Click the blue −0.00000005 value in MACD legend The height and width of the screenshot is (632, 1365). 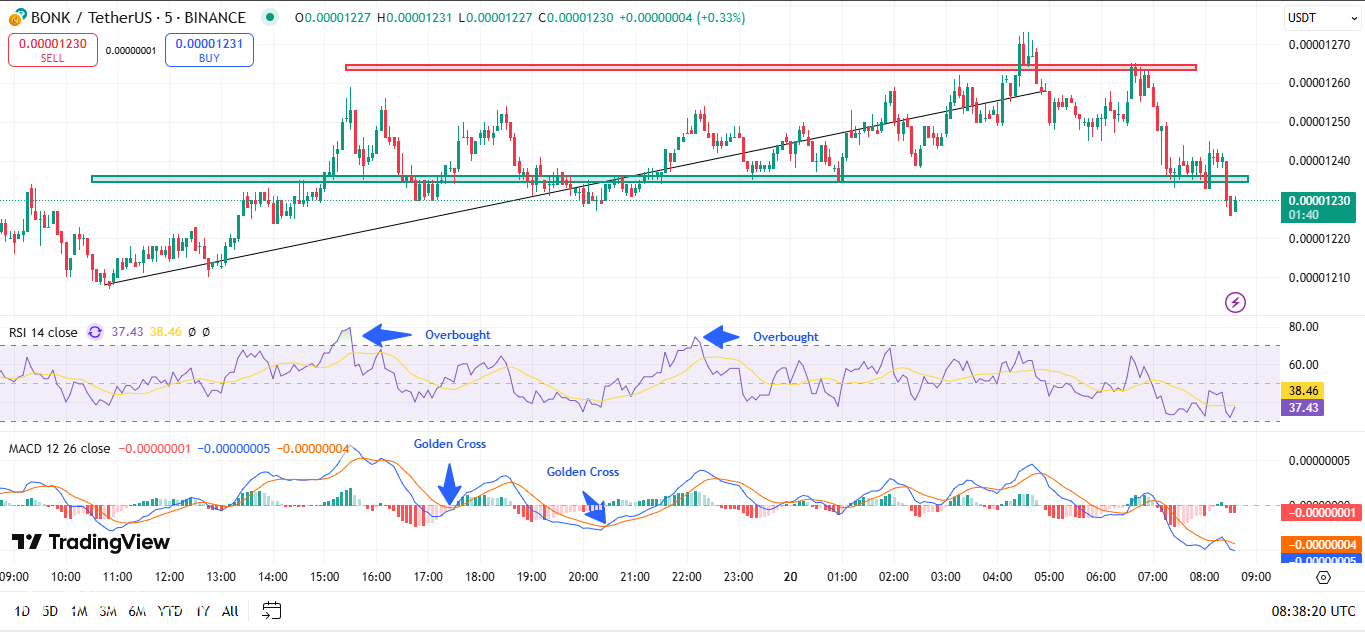232,448
